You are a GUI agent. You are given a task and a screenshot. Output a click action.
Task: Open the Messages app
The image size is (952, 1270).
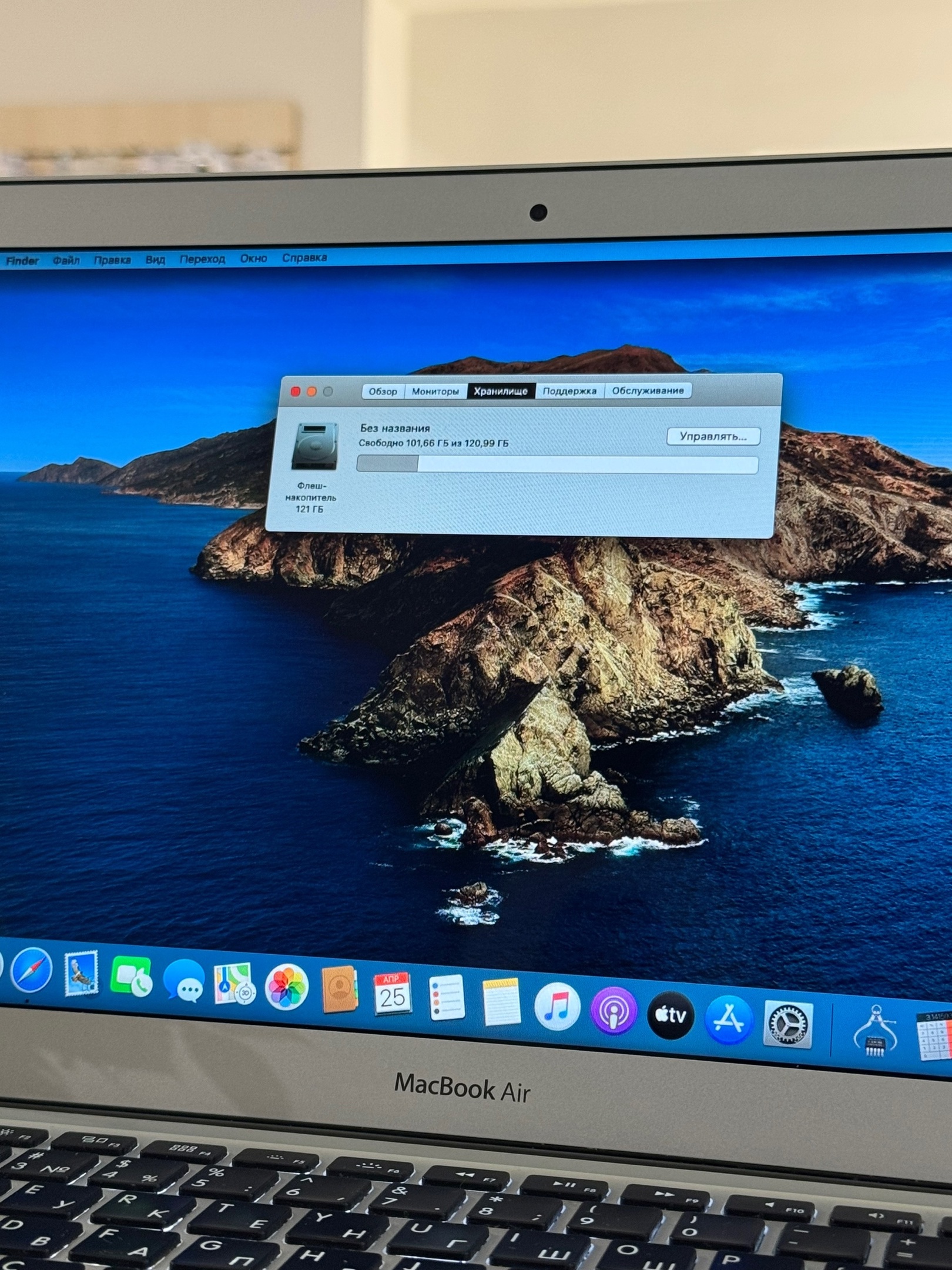183,980
